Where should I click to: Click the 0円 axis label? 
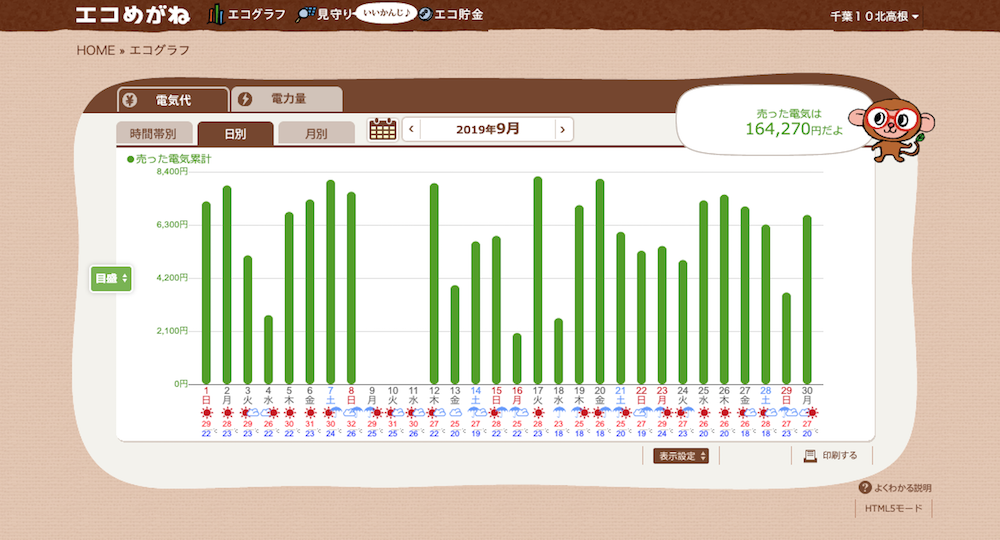click(181, 384)
